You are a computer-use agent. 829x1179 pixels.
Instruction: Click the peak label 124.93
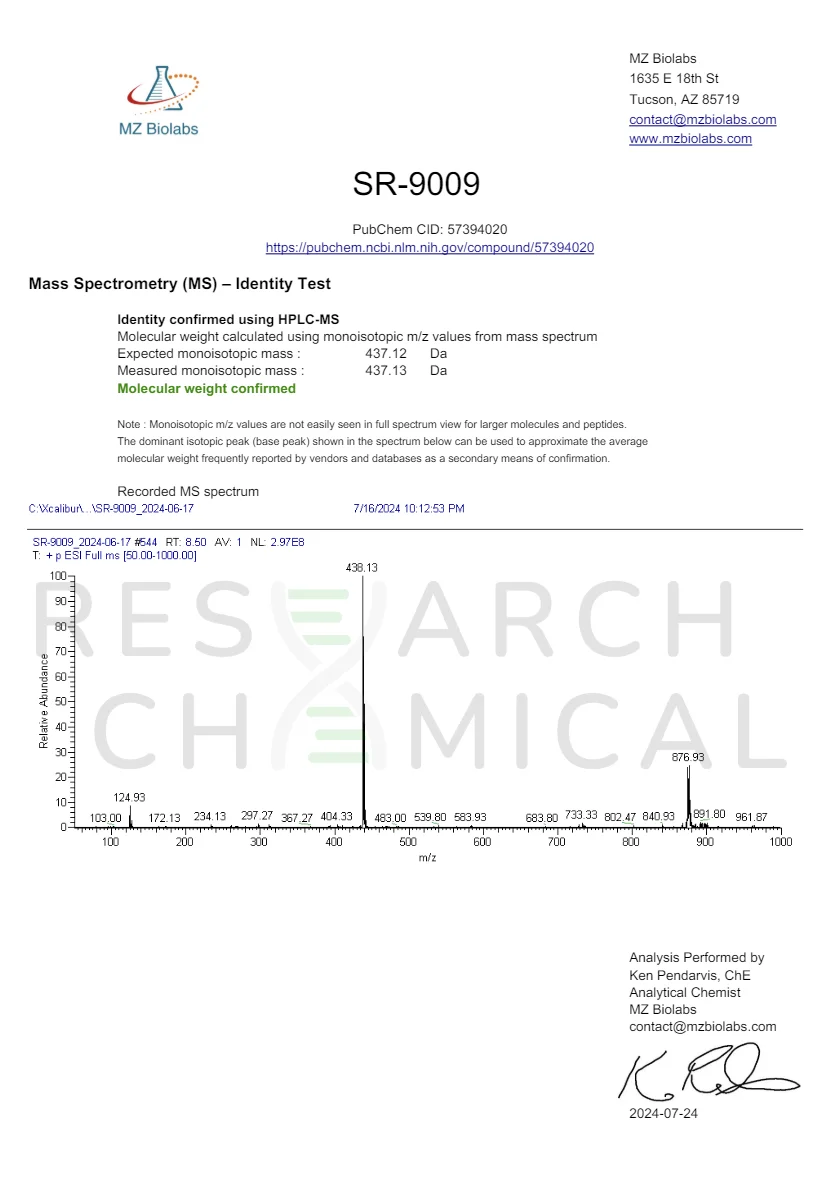click(x=129, y=797)
